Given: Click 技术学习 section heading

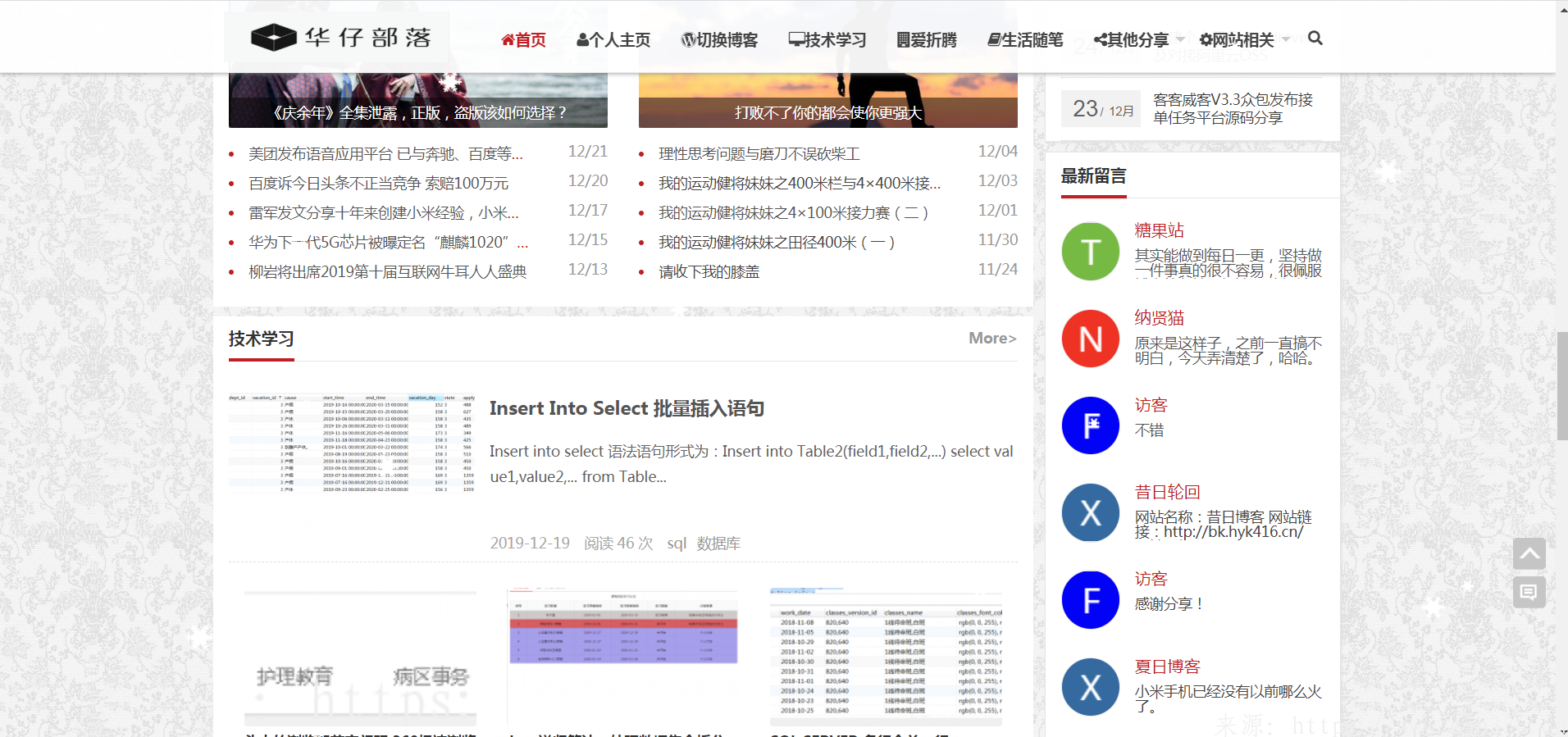Looking at the screenshot, I should [x=261, y=339].
